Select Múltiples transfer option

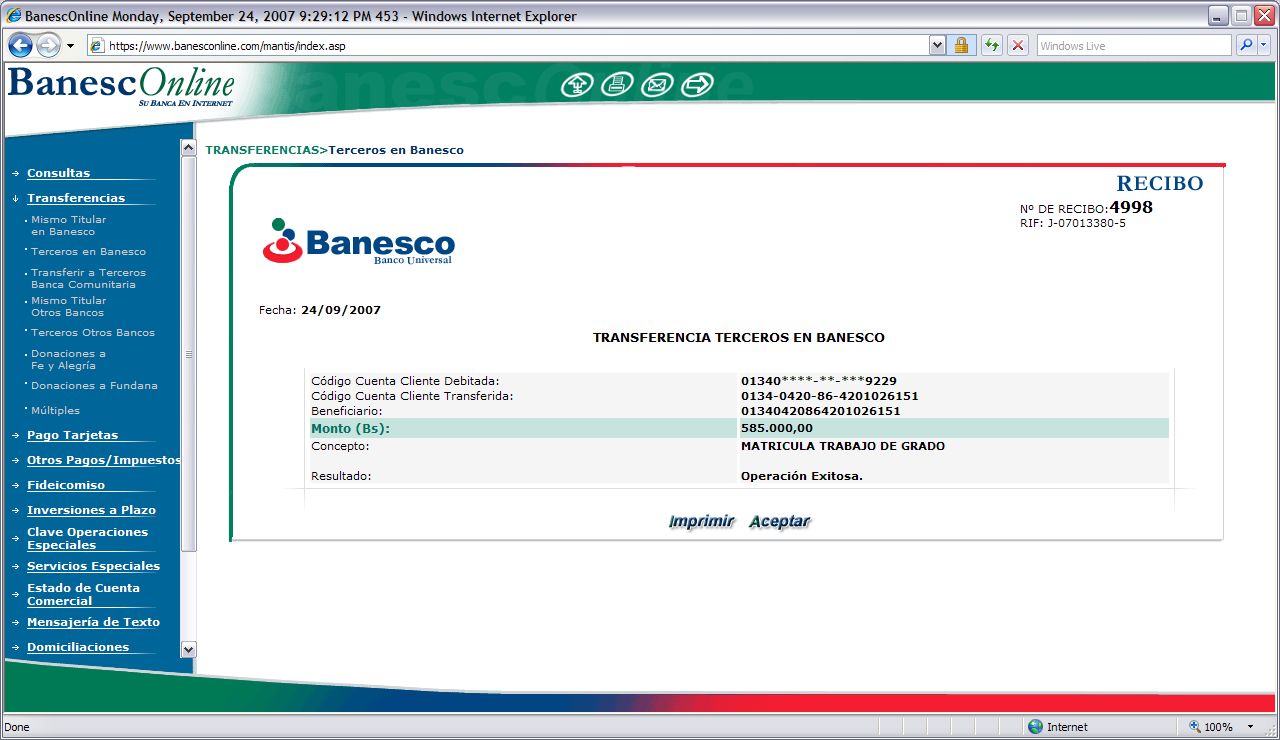[x=55, y=411]
